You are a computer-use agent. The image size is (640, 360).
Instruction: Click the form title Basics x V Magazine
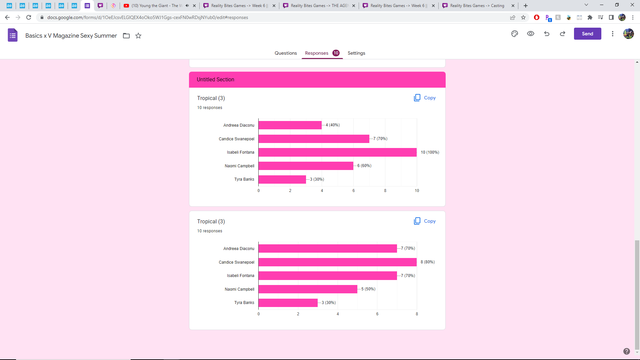(71, 36)
